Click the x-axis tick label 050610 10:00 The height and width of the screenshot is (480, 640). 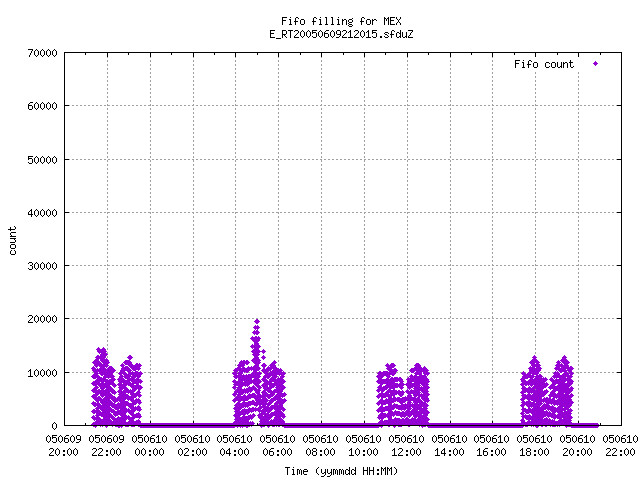[363, 446]
